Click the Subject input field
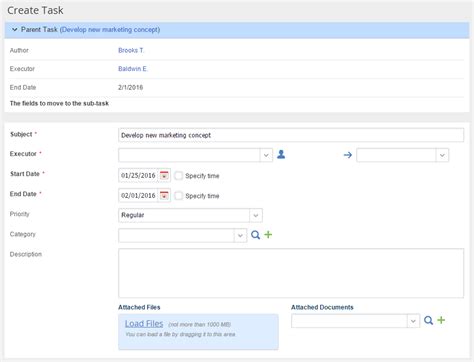 tap(291, 135)
